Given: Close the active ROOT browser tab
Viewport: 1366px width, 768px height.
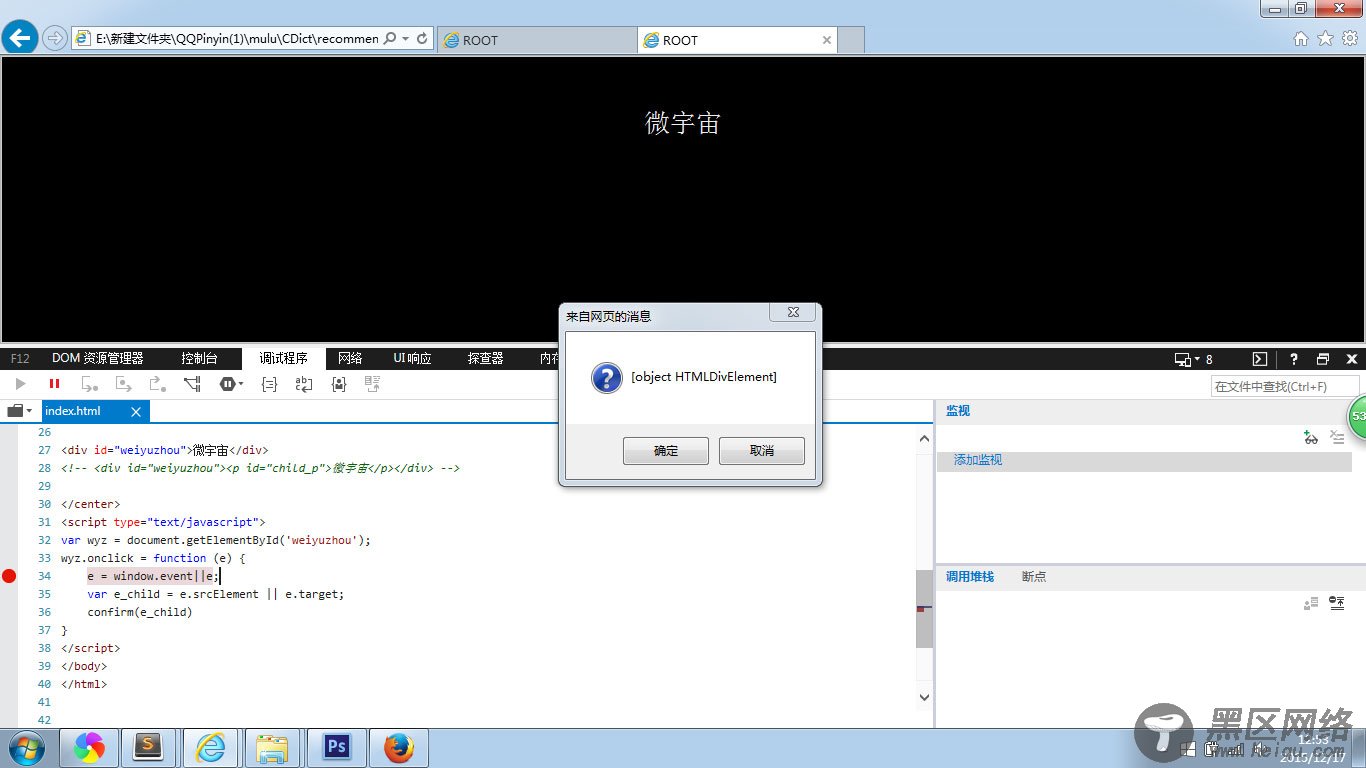Looking at the screenshot, I should pos(827,40).
